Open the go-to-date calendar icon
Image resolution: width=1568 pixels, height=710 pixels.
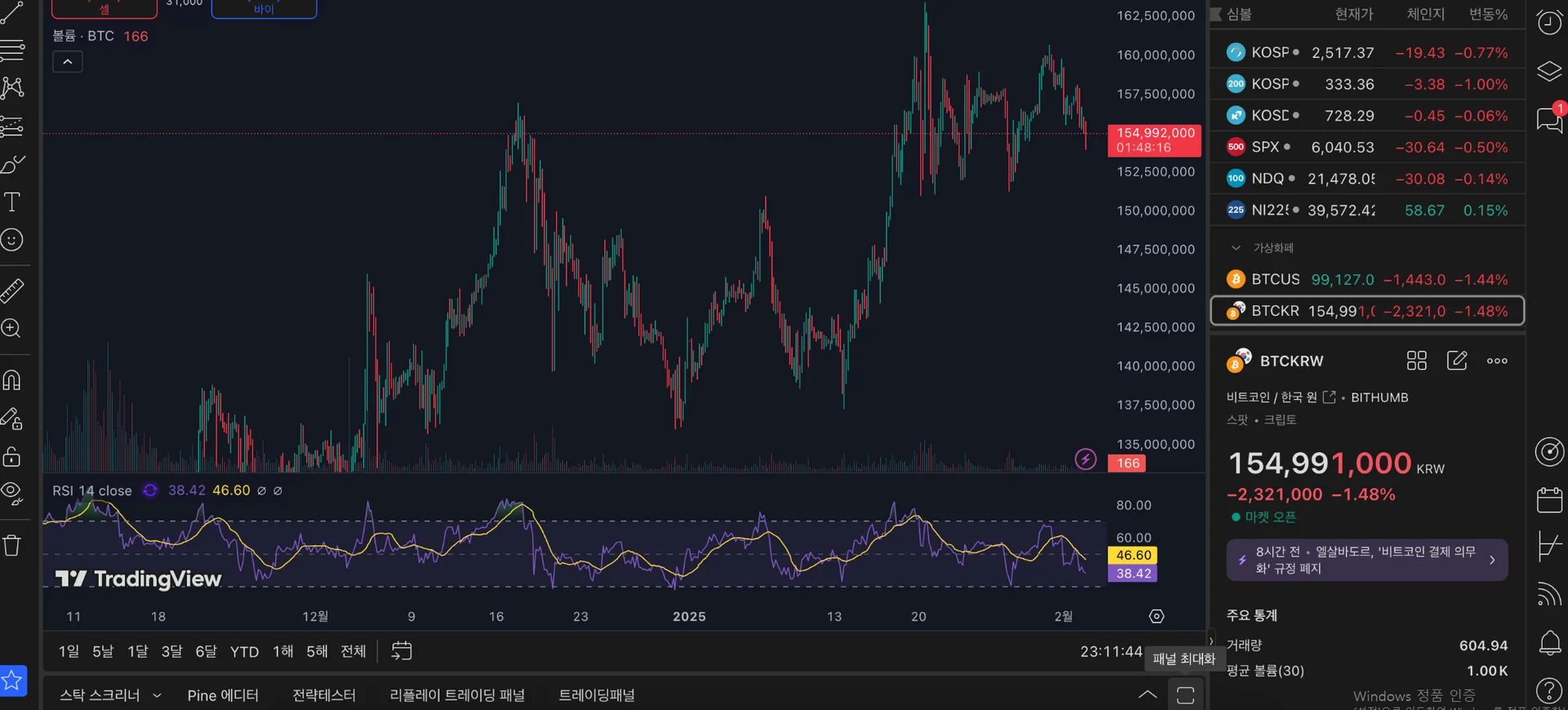pos(402,650)
